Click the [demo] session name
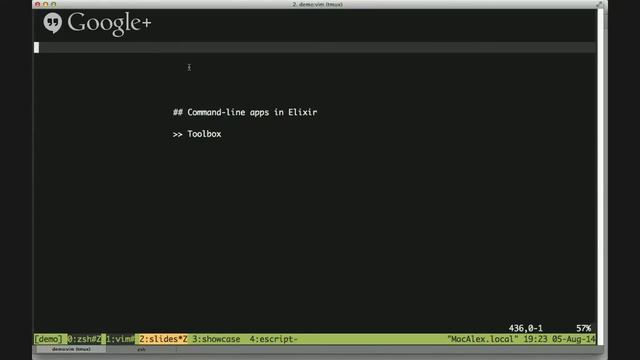This screenshot has height=360, width=640. 48,339
